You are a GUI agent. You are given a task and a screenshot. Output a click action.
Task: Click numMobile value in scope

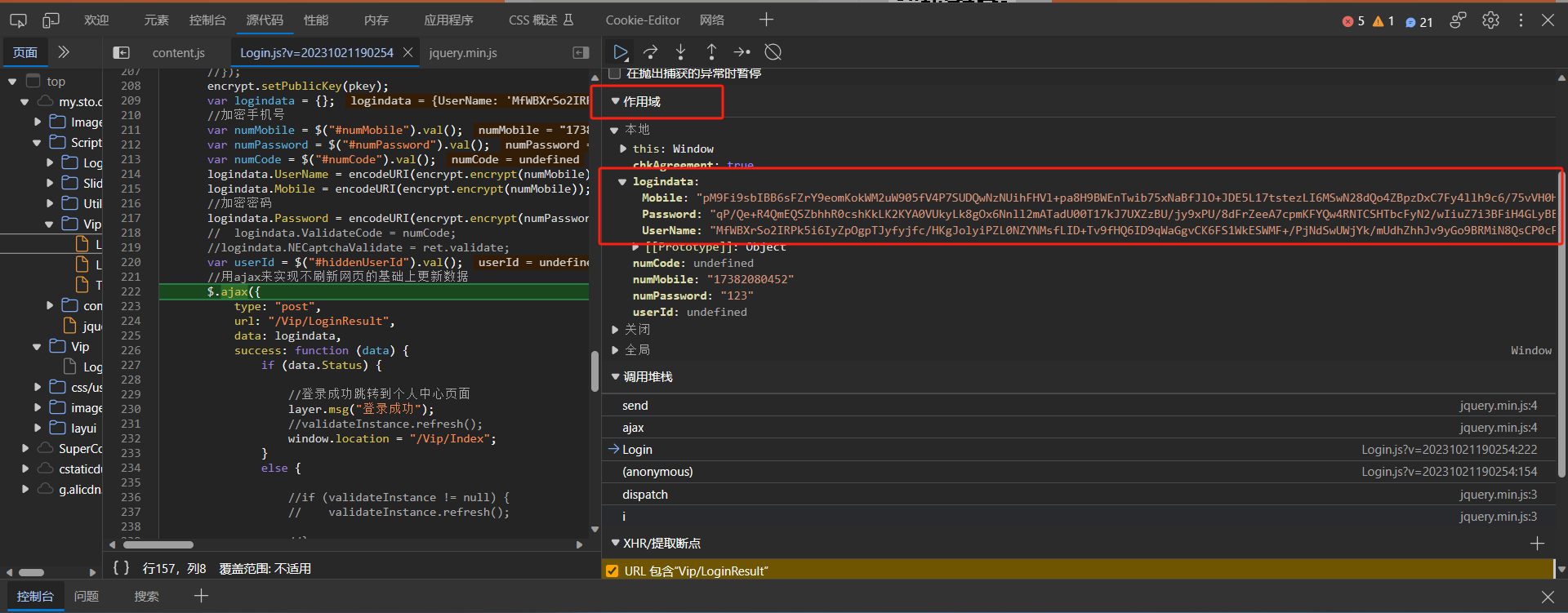click(750, 279)
